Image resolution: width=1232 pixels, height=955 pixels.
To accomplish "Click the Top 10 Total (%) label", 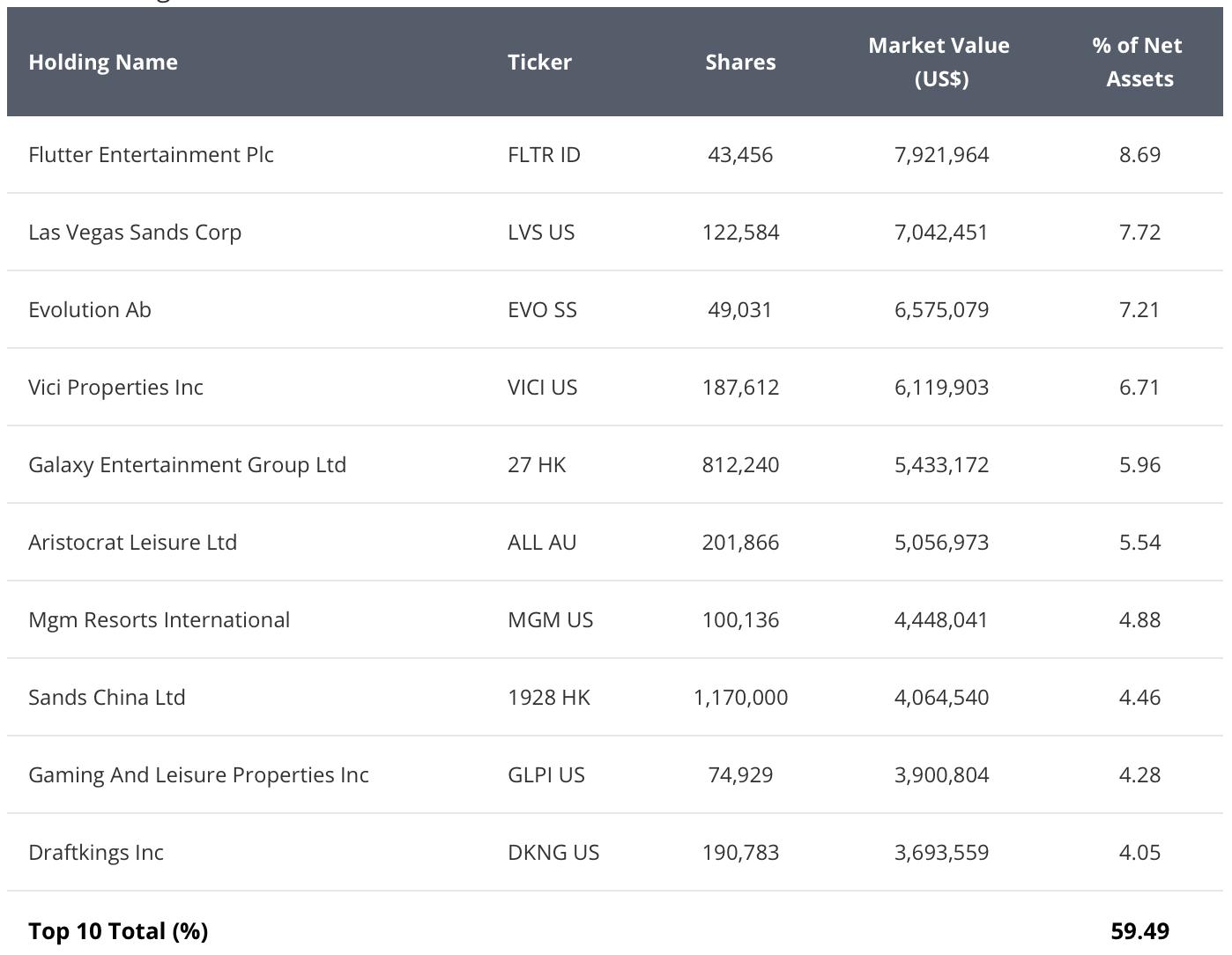I will pyautogui.click(x=118, y=931).
